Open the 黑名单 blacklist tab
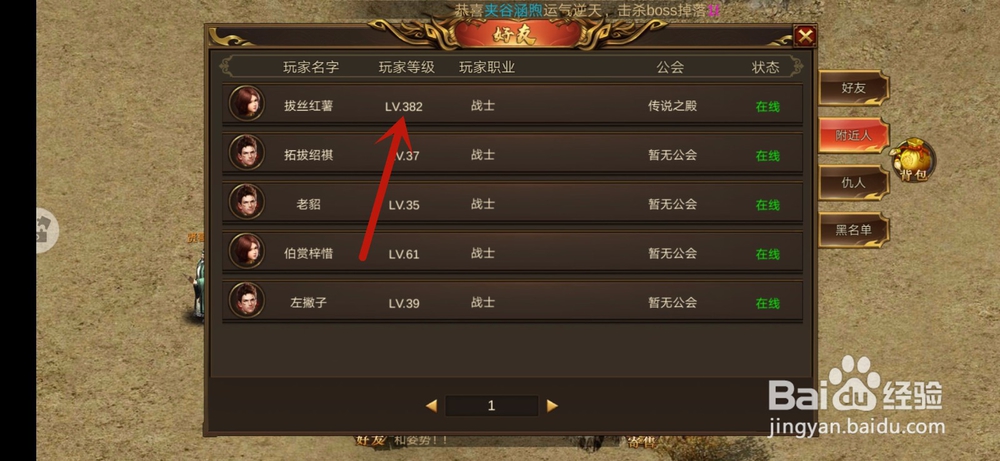The image size is (1000, 461). pos(853,230)
